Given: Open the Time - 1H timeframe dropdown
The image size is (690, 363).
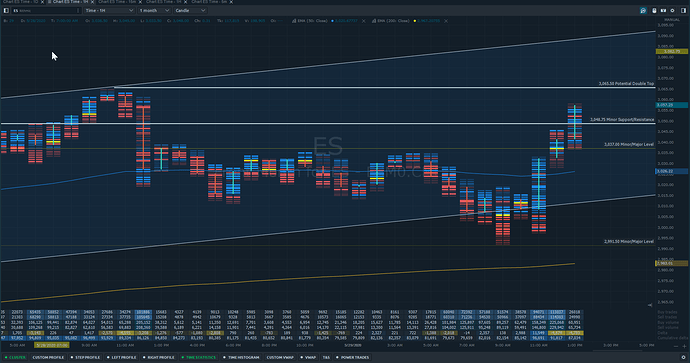Looking at the screenshot, I should (109, 10).
